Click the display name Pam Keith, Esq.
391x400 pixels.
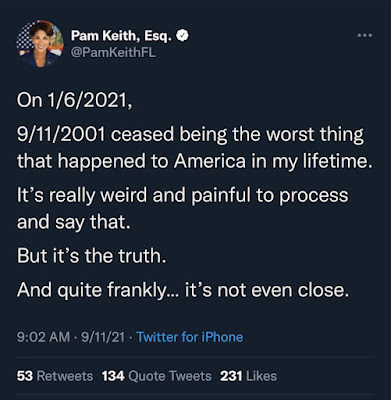click(x=121, y=36)
